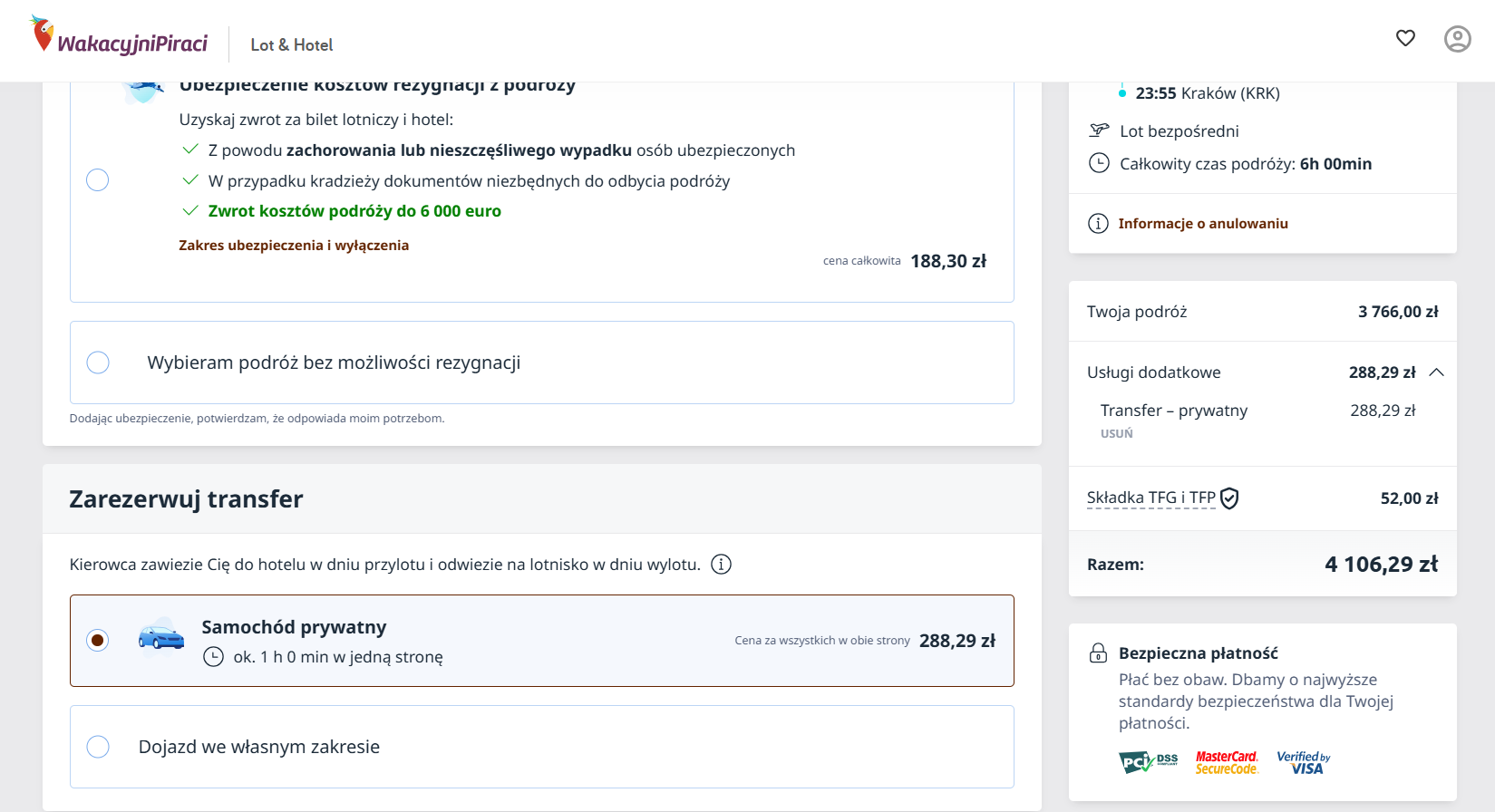Open Zakres ubezpieczenia i wyłączenia link

click(294, 246)
